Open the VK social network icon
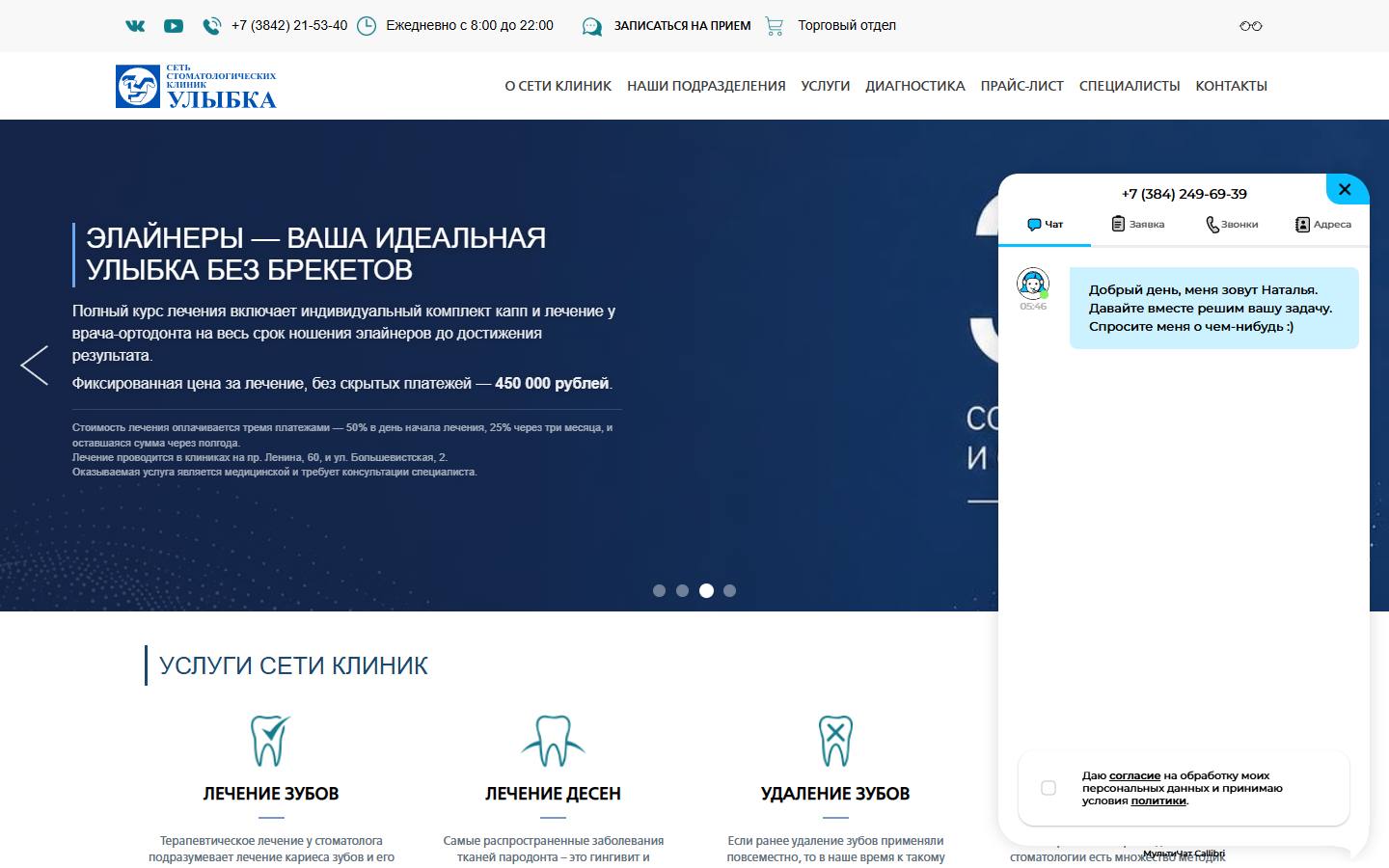Image resolution: width=1389 pixels, height=868 pixels. tap(135, 26)
